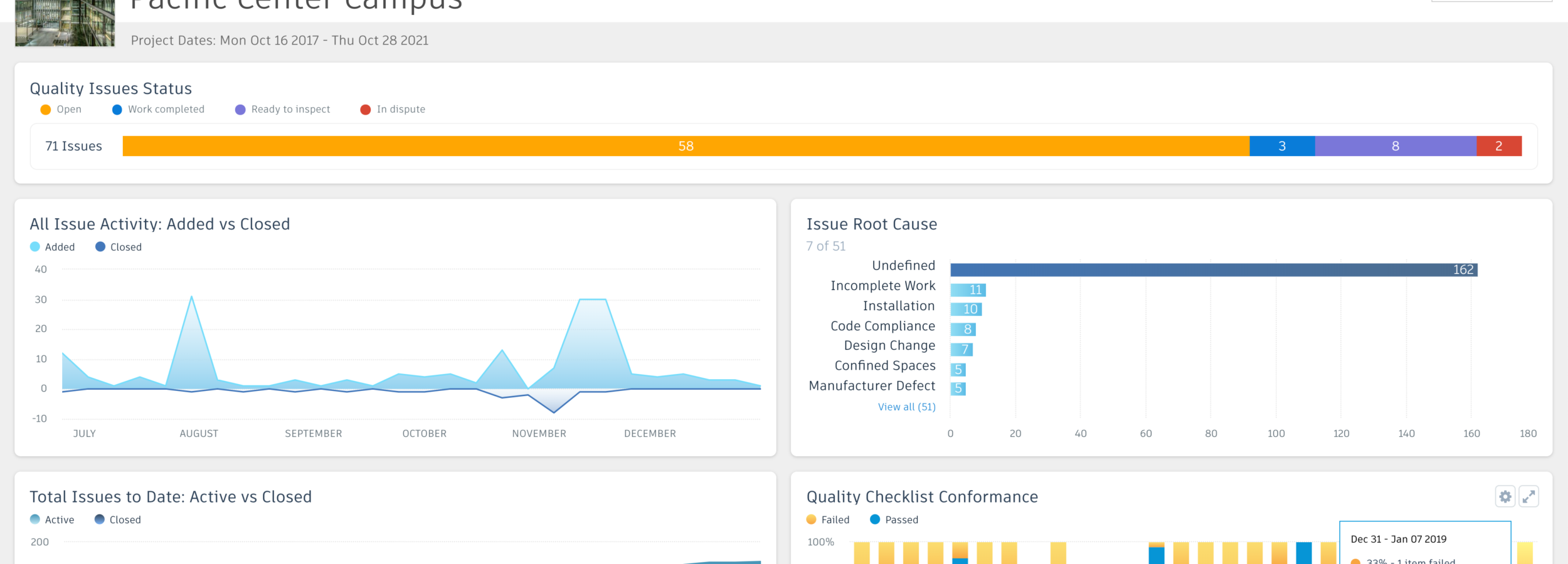Toggle the Open status legend item
Viewport: 1568px width, 564px height.
(61, 110)
